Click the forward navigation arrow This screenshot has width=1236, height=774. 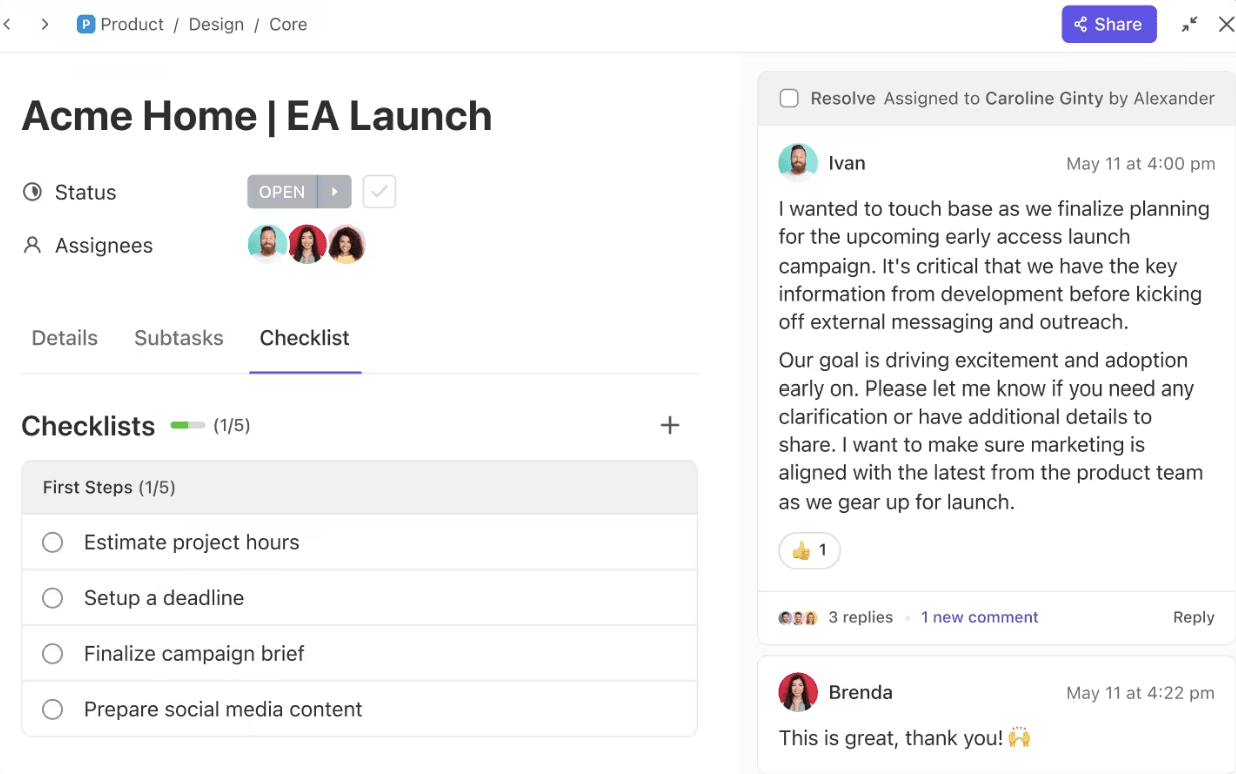pos(44,24)
